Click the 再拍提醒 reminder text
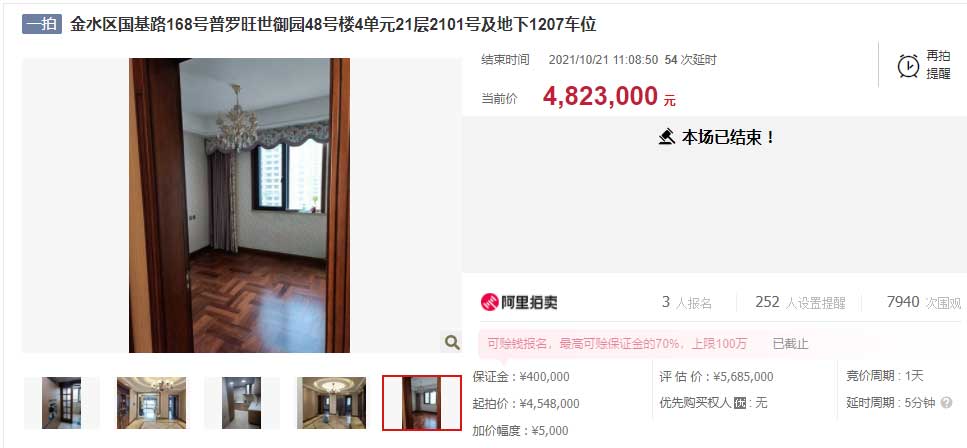This screenshot has height=448, width=967. pos(938,65)
